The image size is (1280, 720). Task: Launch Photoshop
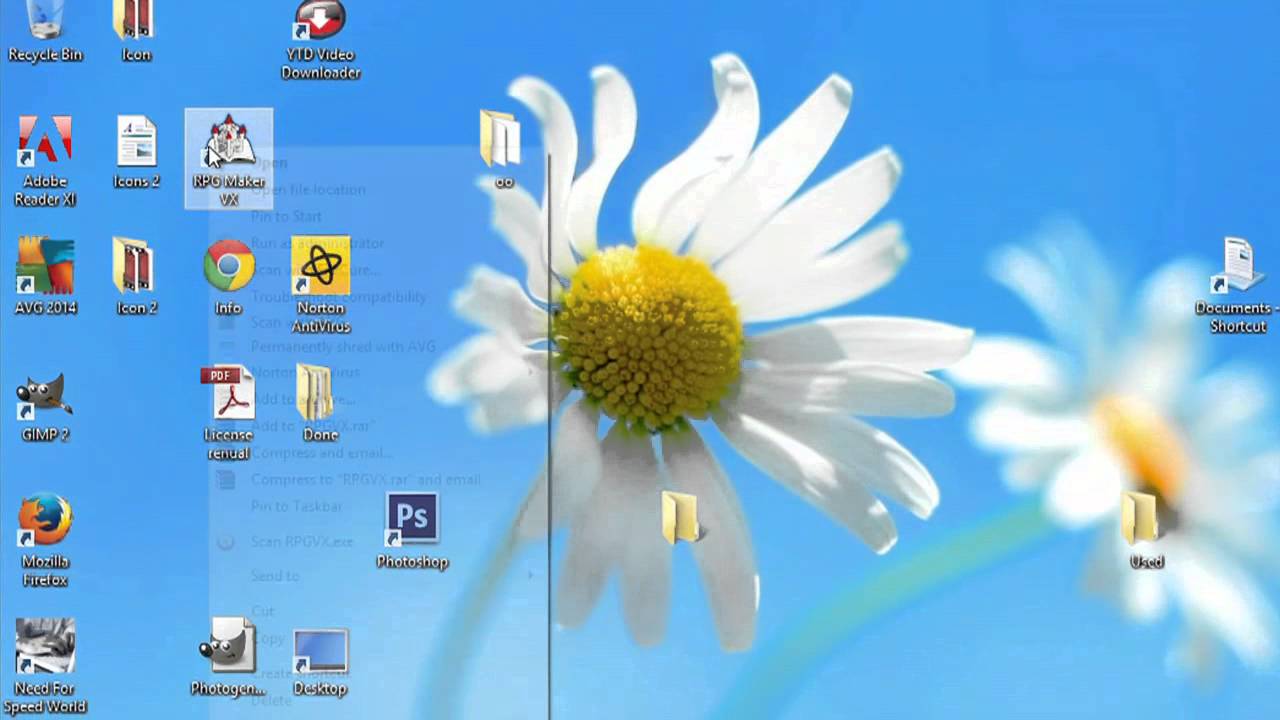point(411,518)
